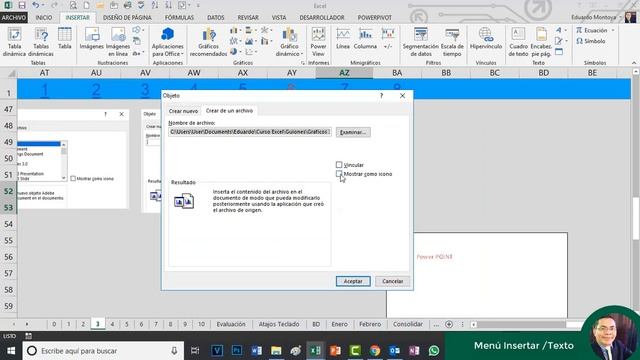Screen dimensions: 640x360
Task: Click the Examinar... button
Action: (353, 132)
